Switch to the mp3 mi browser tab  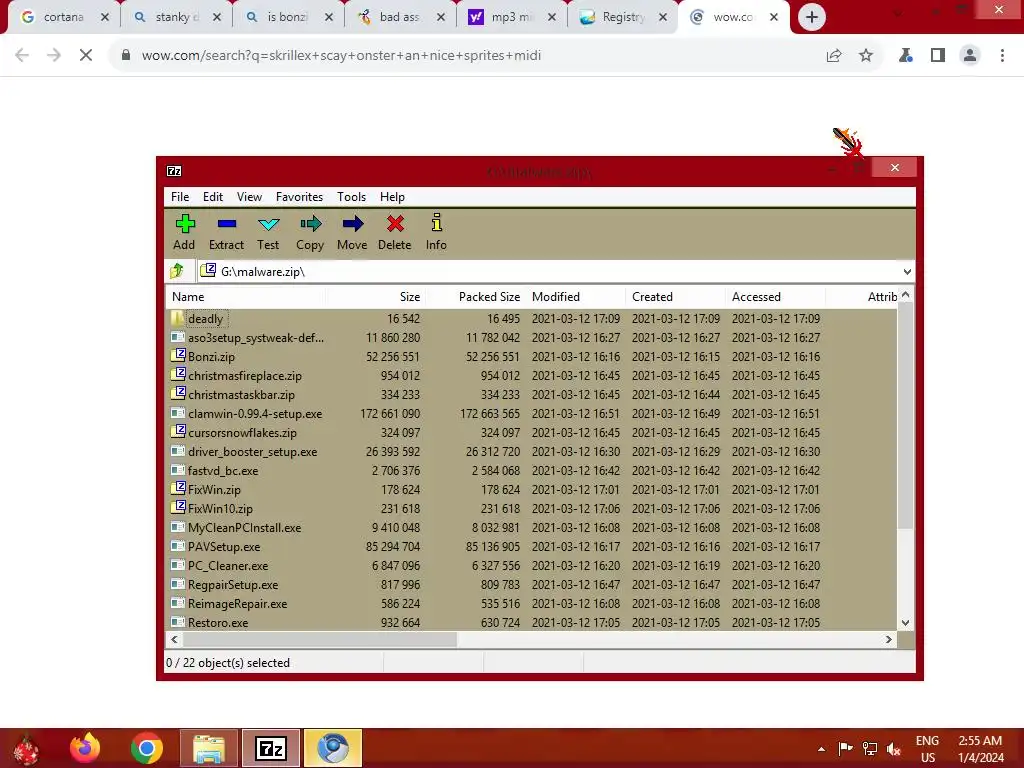(513, 17)
